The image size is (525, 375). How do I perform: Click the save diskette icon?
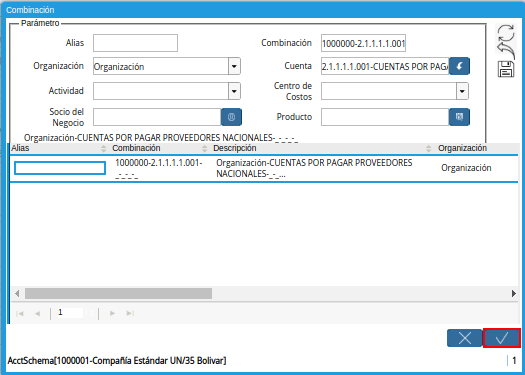(506, 69)
